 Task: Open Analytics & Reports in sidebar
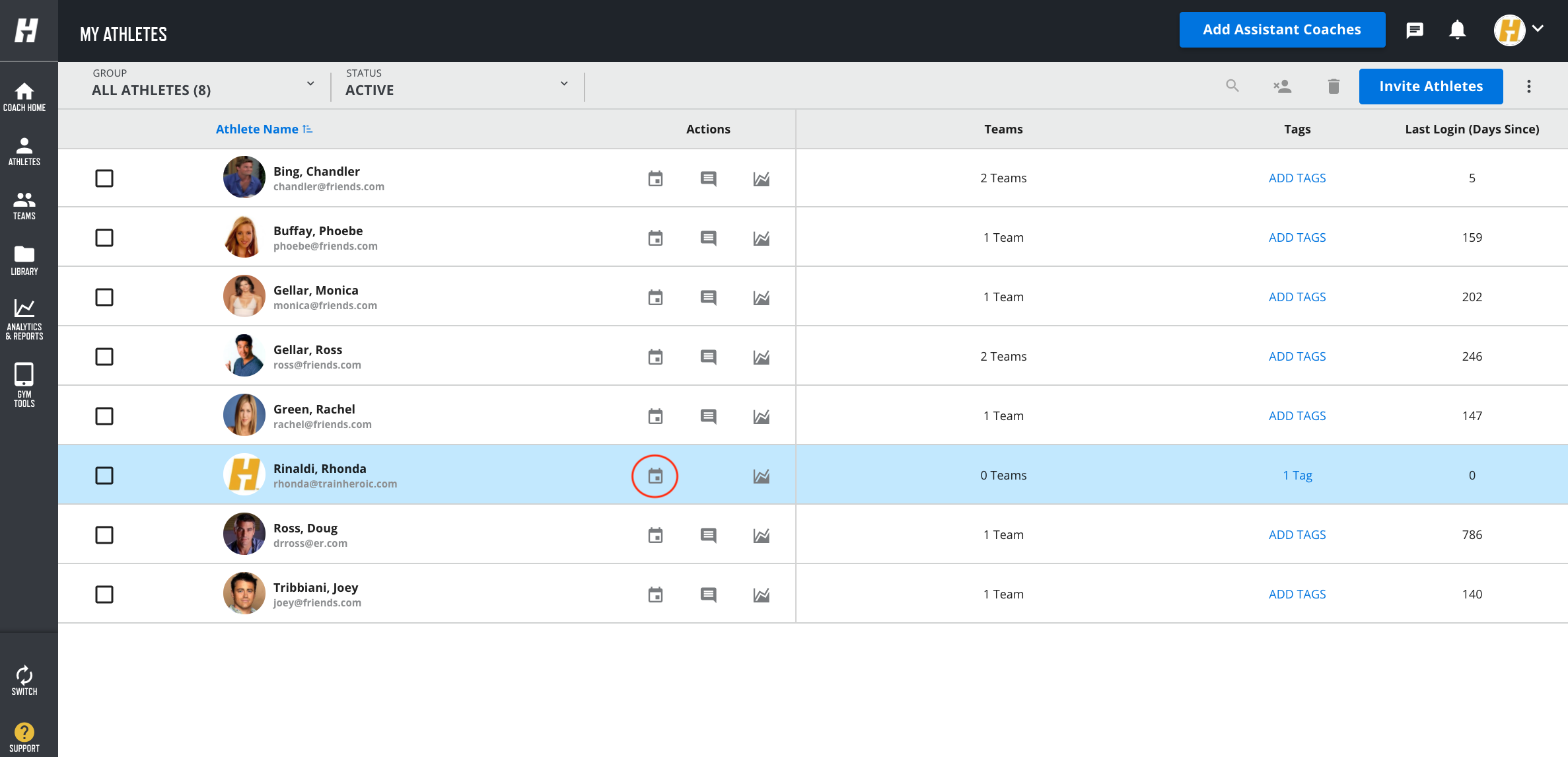coord(24,320)
